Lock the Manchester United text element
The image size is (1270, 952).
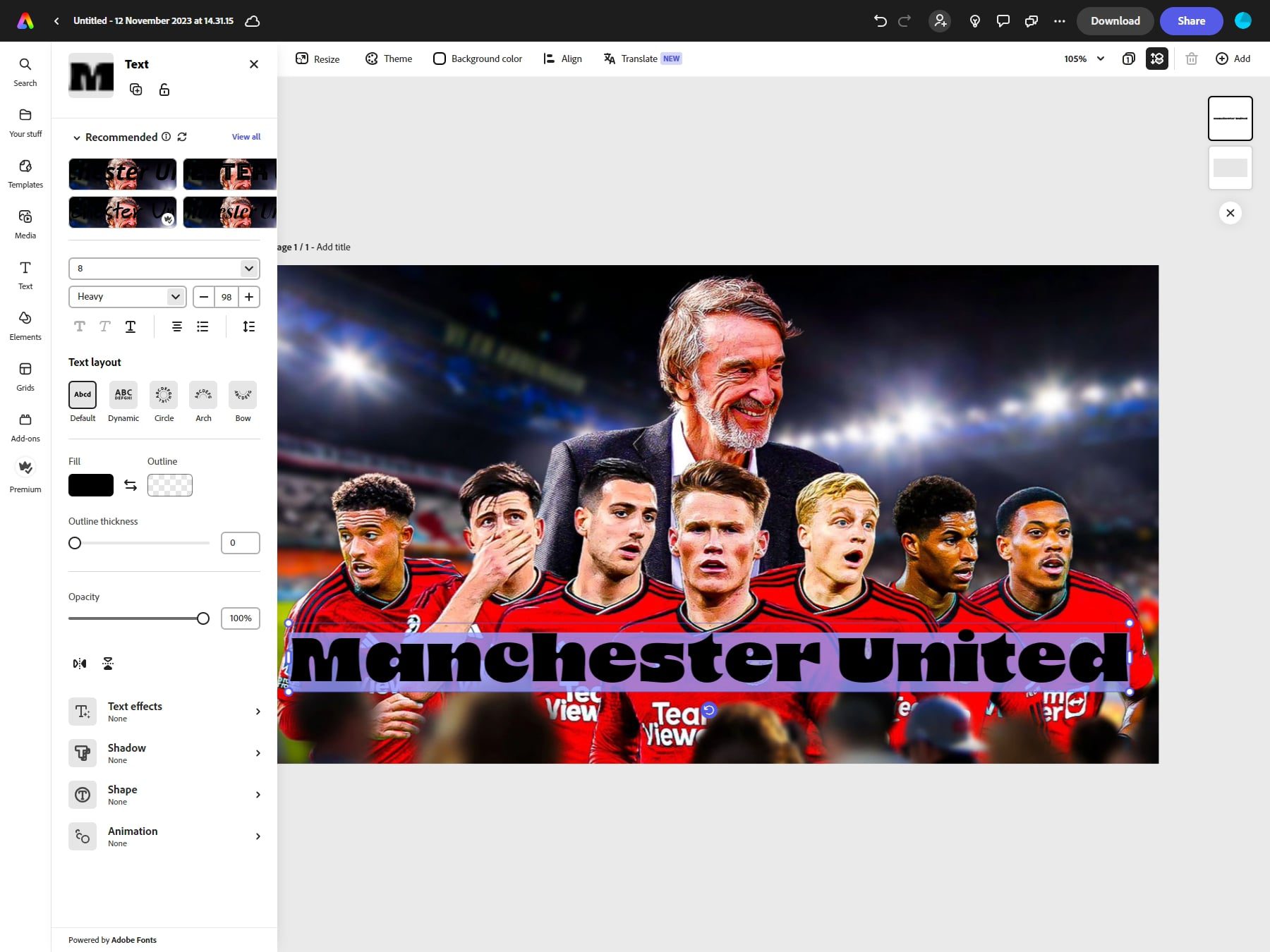pyautogui.click(x=164, y=90)
